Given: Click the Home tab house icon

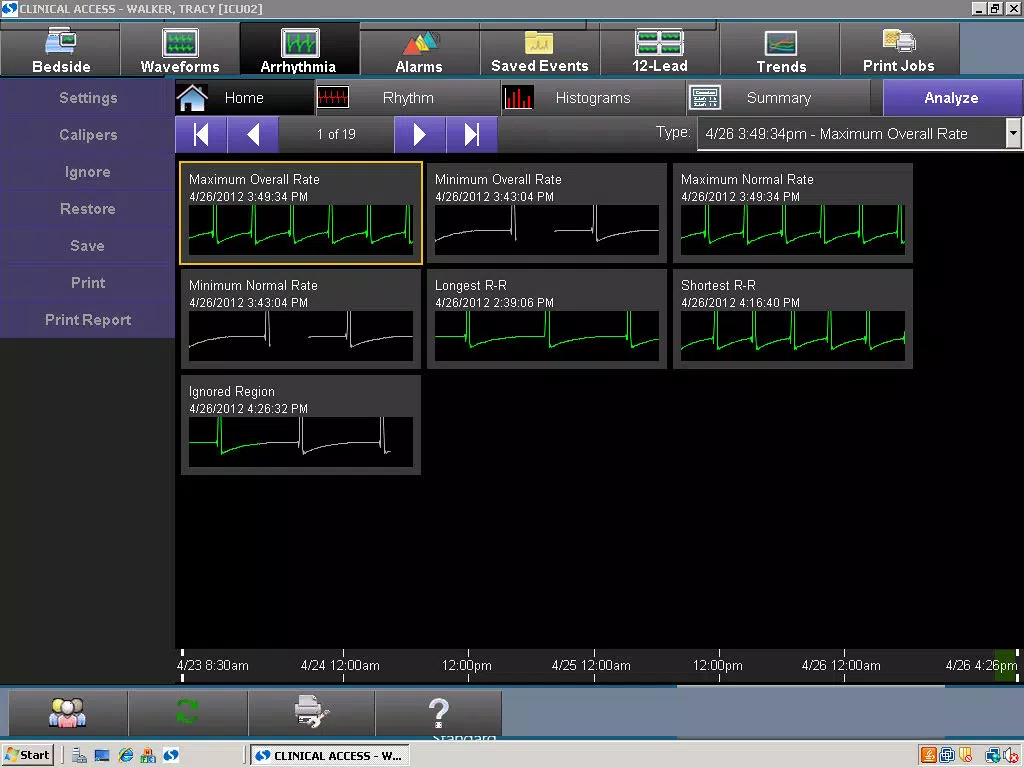Looking at the screenshot, I should (x=192, y=98).
